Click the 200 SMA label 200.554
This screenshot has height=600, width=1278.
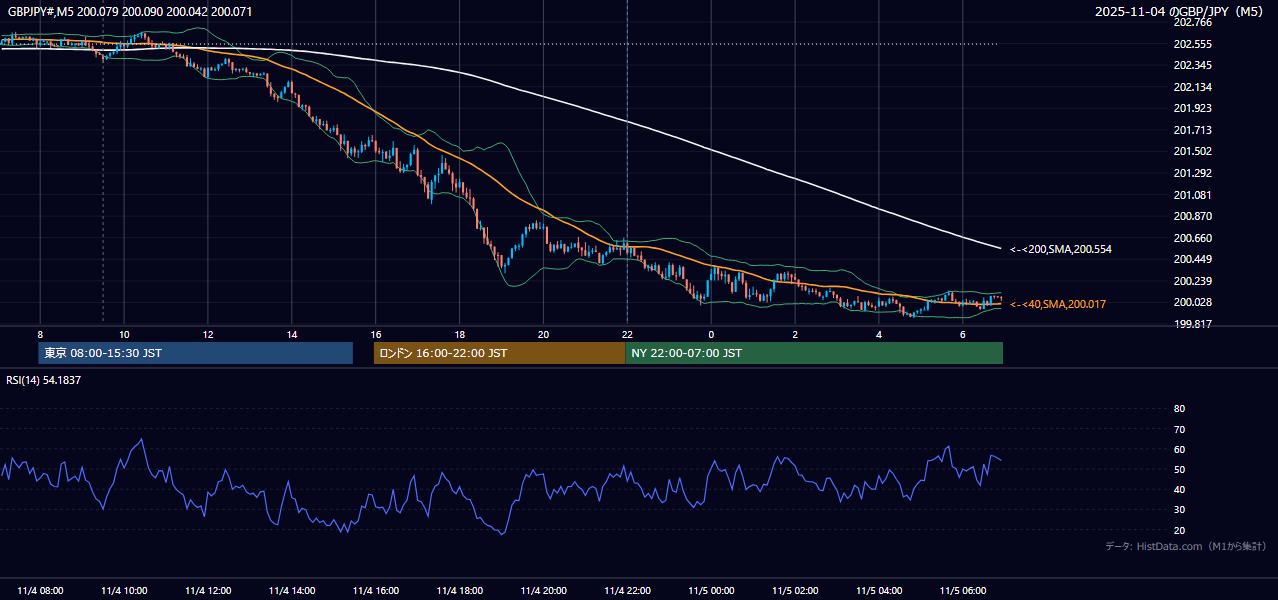[1061, 249]
